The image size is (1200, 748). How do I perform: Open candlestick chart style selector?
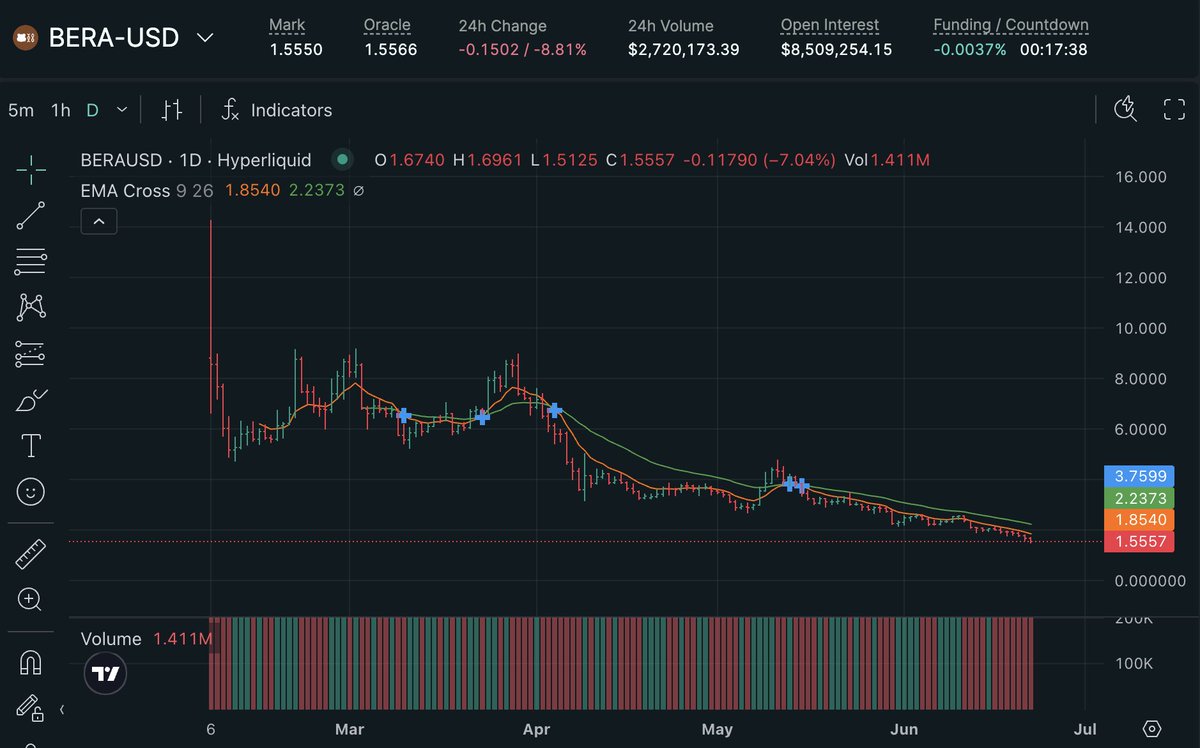tap(172, 110)
